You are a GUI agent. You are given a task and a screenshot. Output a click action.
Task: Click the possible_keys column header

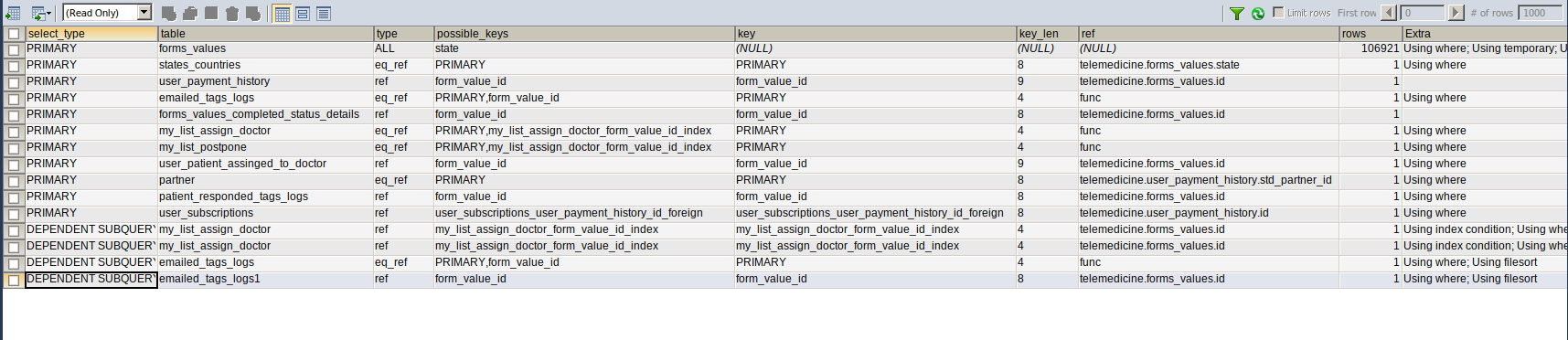click(584, 33)
